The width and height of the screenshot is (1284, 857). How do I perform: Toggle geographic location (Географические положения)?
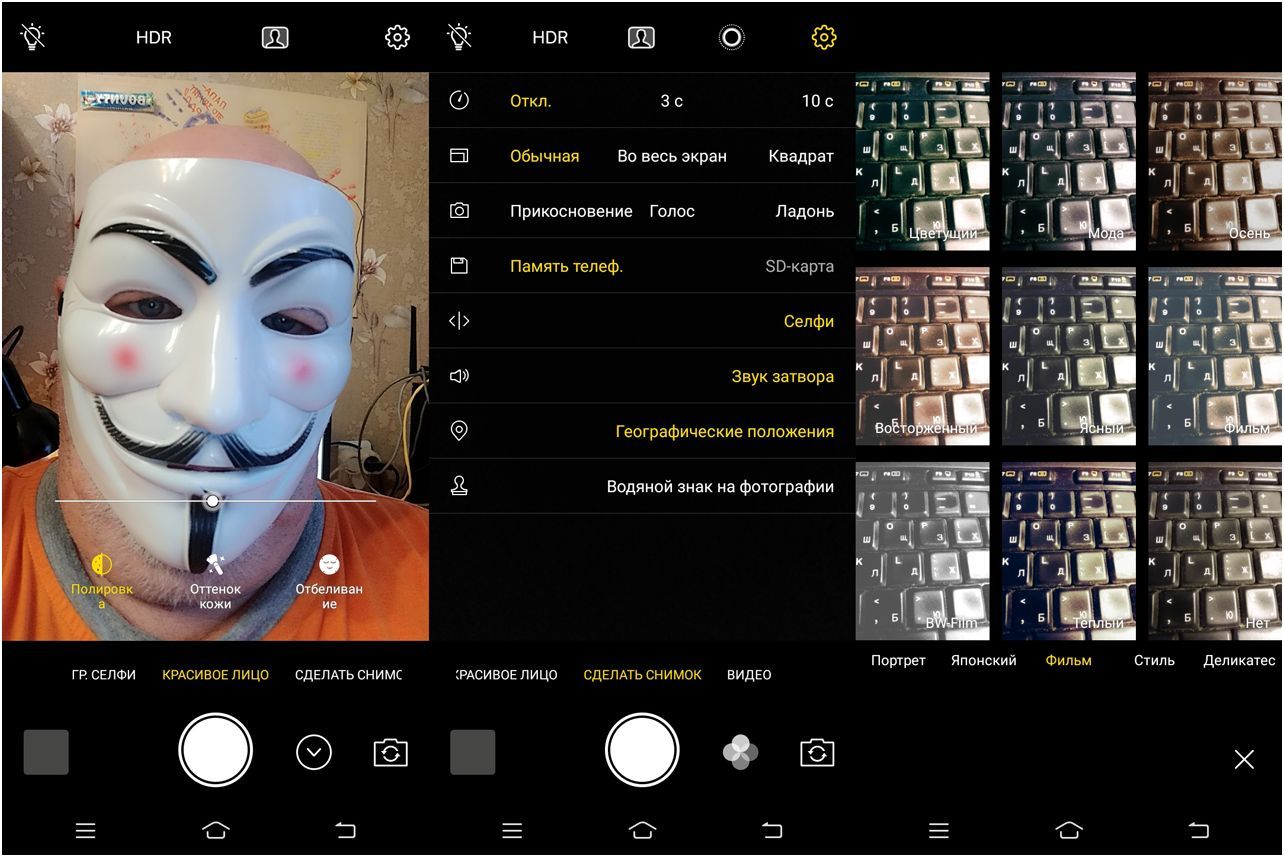pos(724,432)
